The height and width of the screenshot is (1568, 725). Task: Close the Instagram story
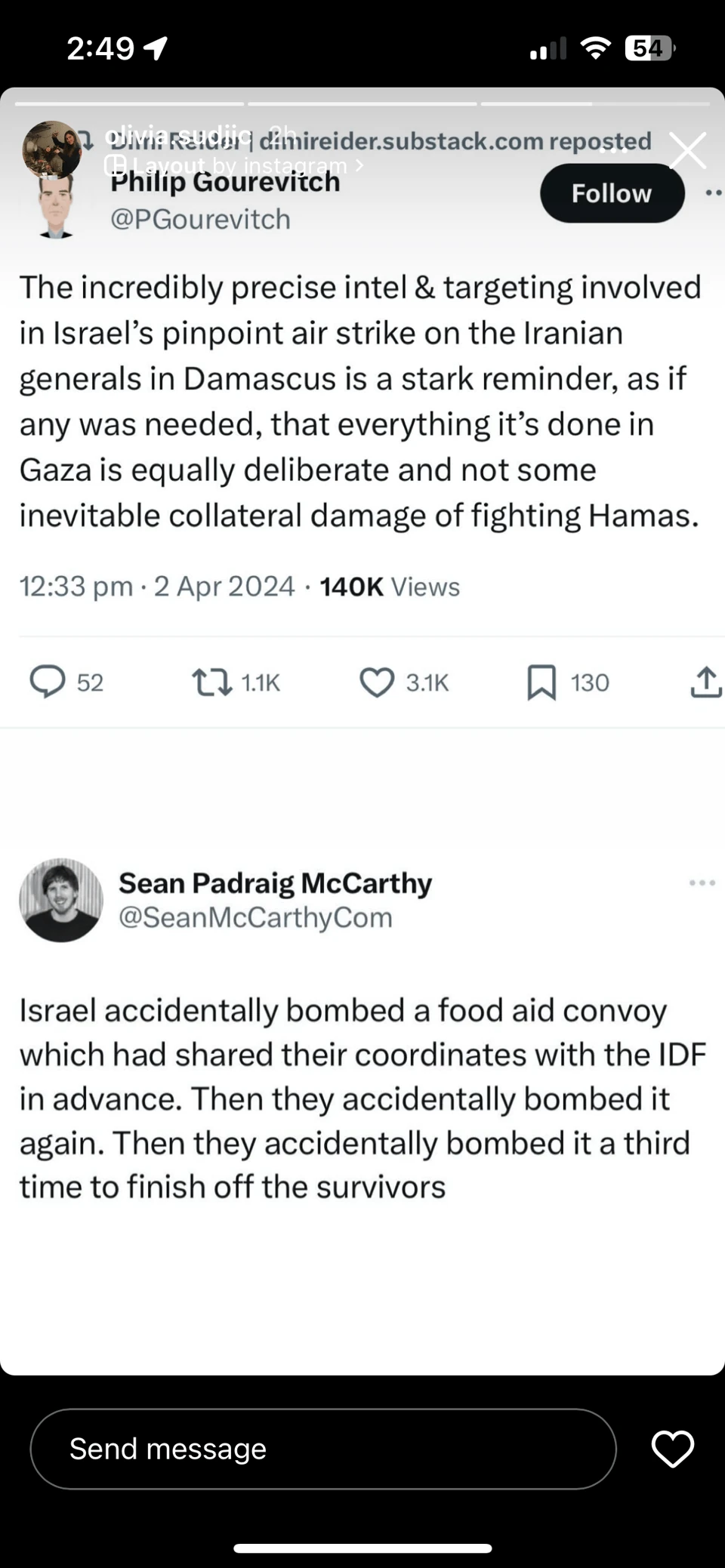pos(688,150)
